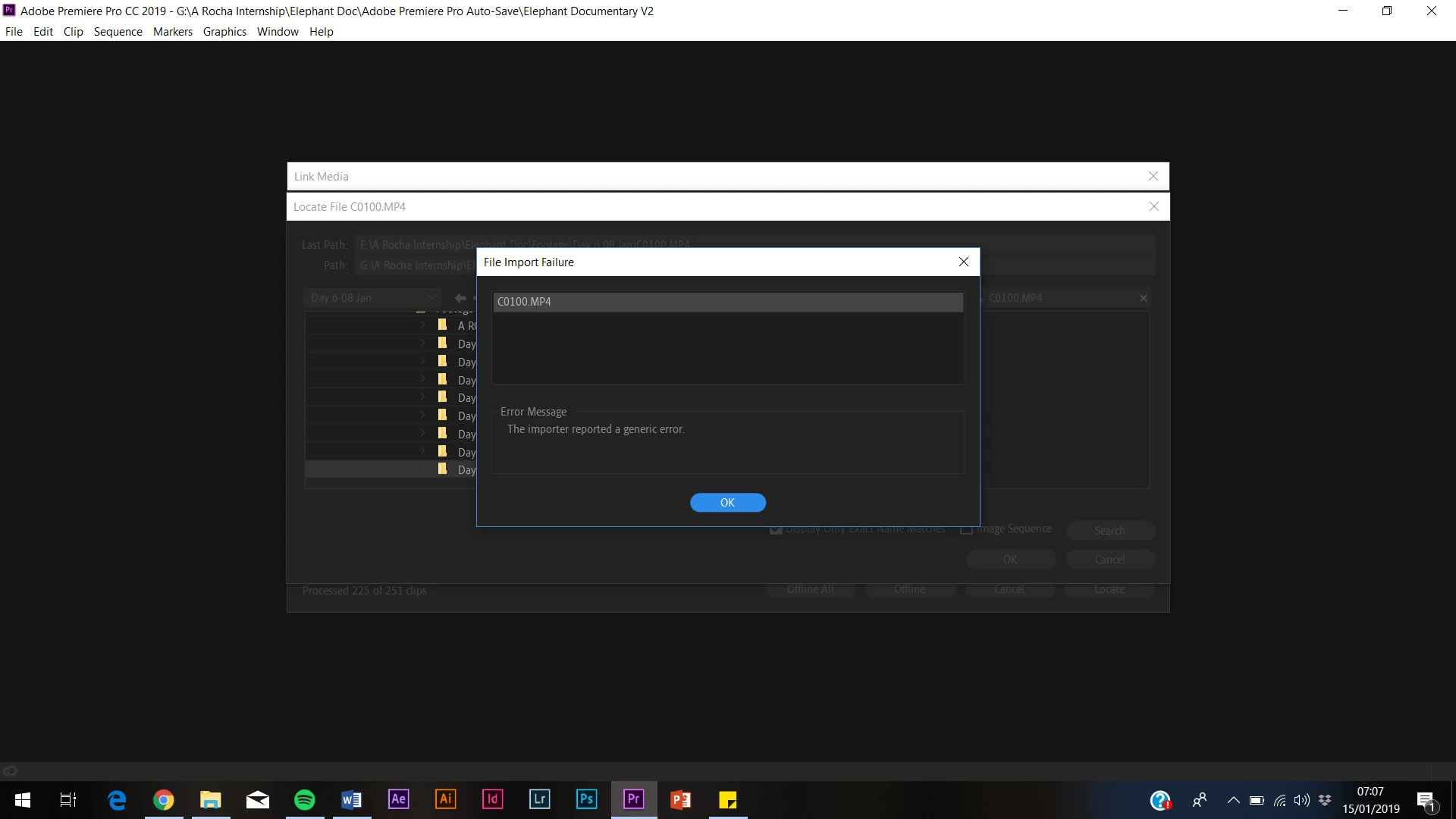The height and width of the screenshot is (819, 1456).
Task: Click the Premiere Pro taskbar icon
Action: tap(633, 799)
